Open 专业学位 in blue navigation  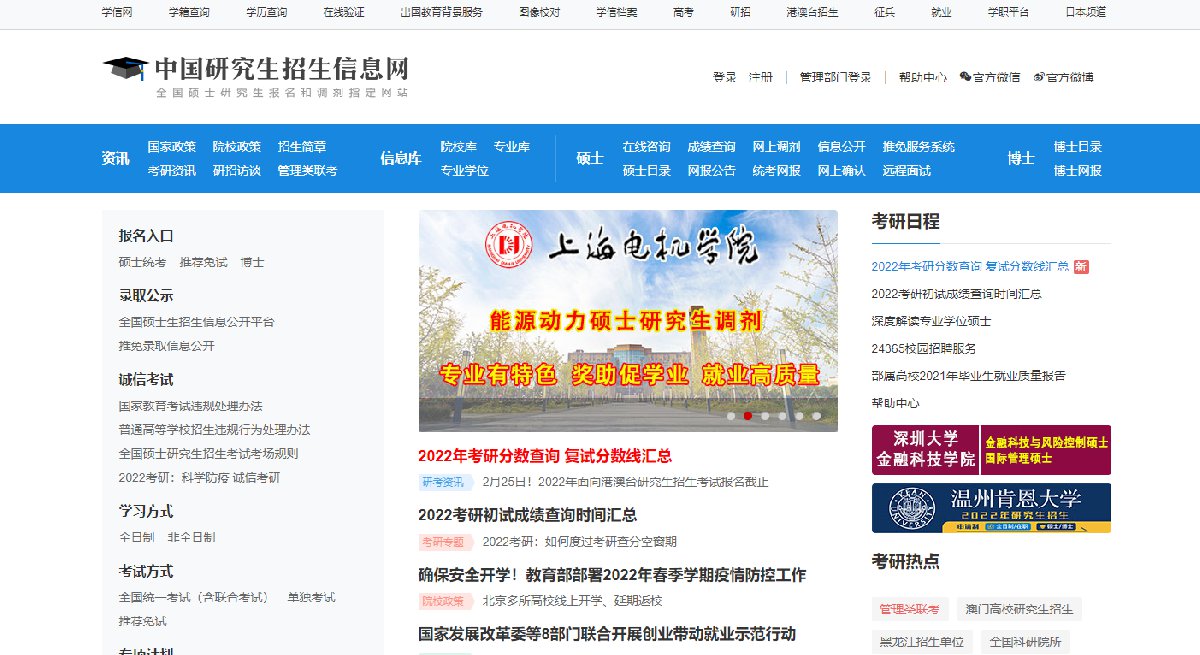465,171
